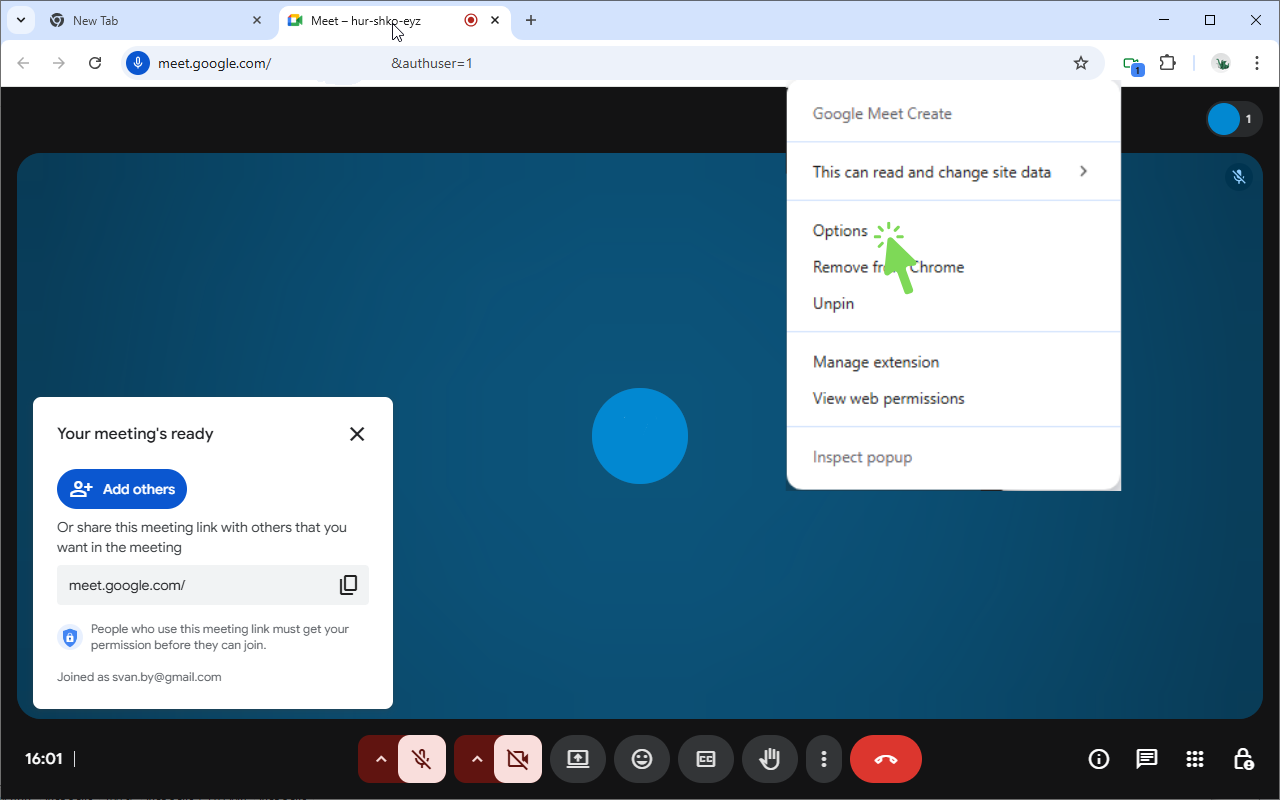Start presenting your screen

tap(578, 759)
